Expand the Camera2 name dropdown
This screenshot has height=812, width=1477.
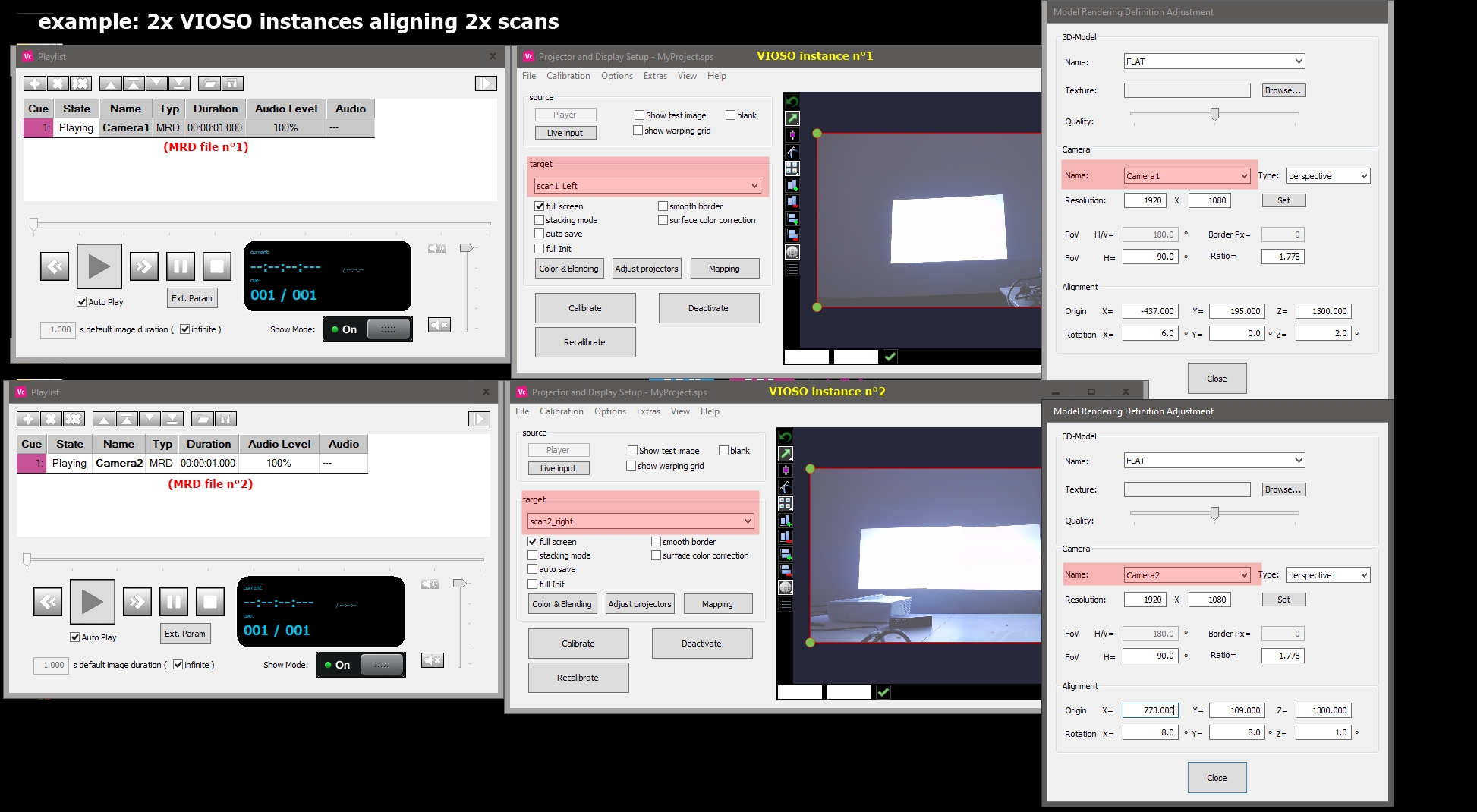click(x=1187, y=575)
